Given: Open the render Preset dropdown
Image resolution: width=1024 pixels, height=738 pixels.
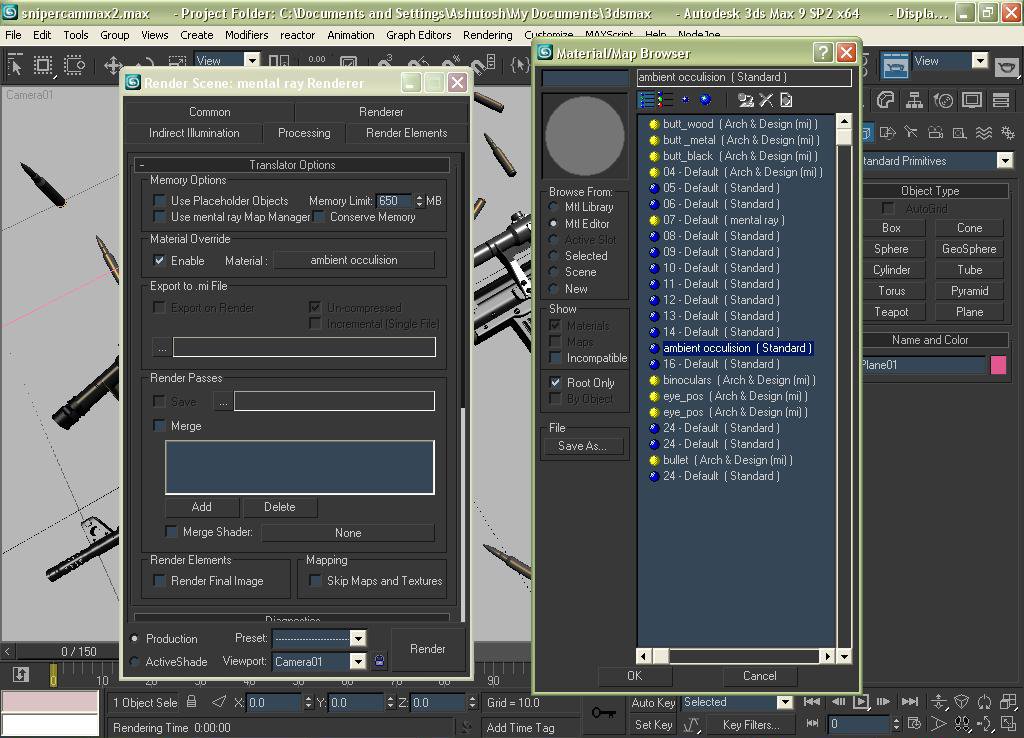Looking at the screenshot, I should [x=357, y=638].
